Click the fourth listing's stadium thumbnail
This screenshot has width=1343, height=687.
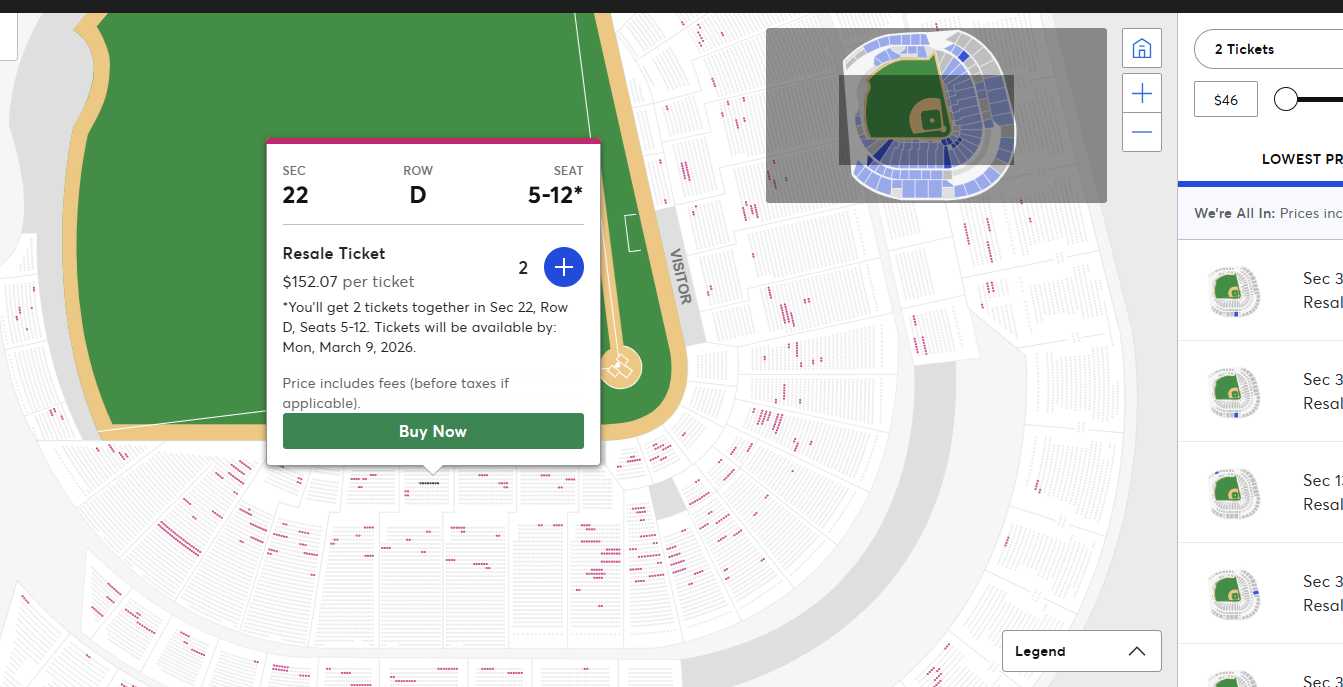click(1233, 594)
